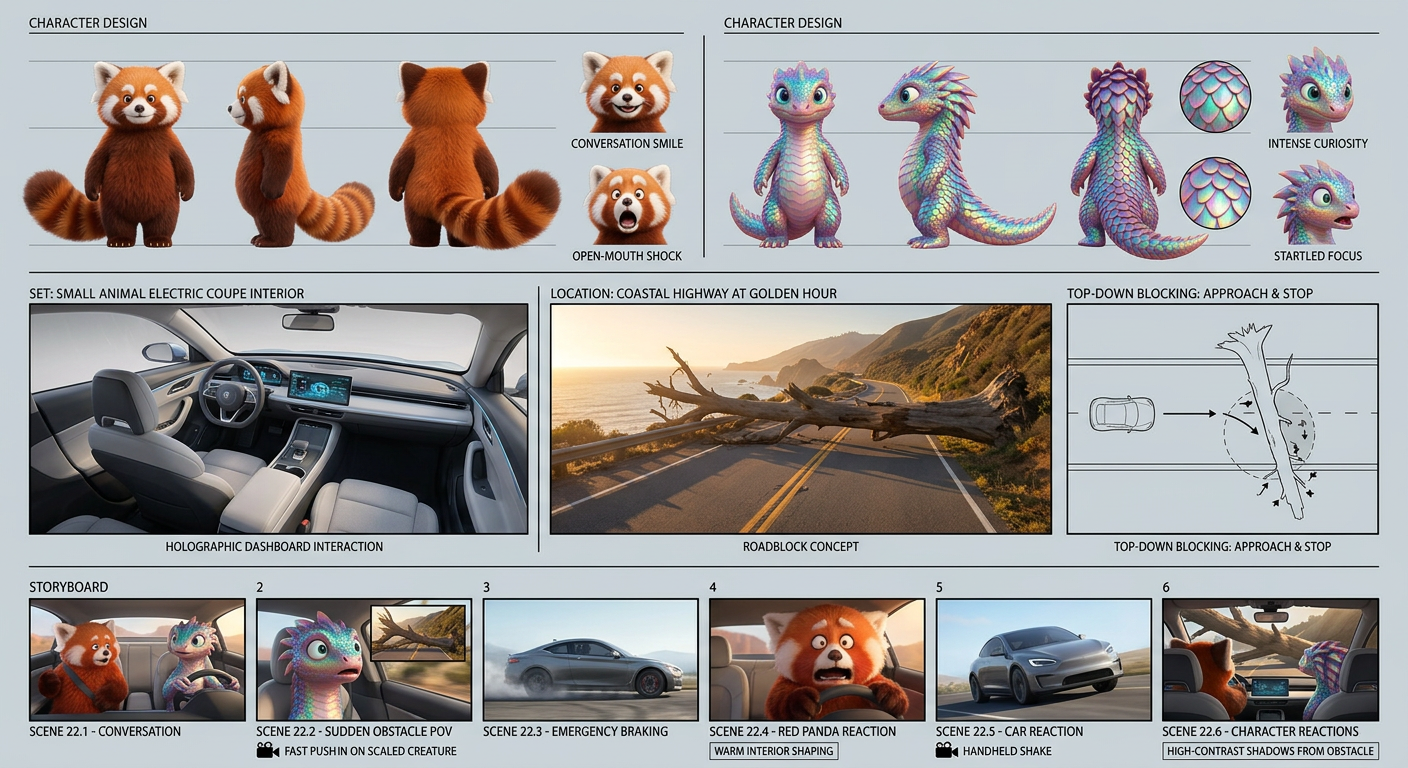Click the 'STARTLED FOCUS' label

pos(1318,256)
